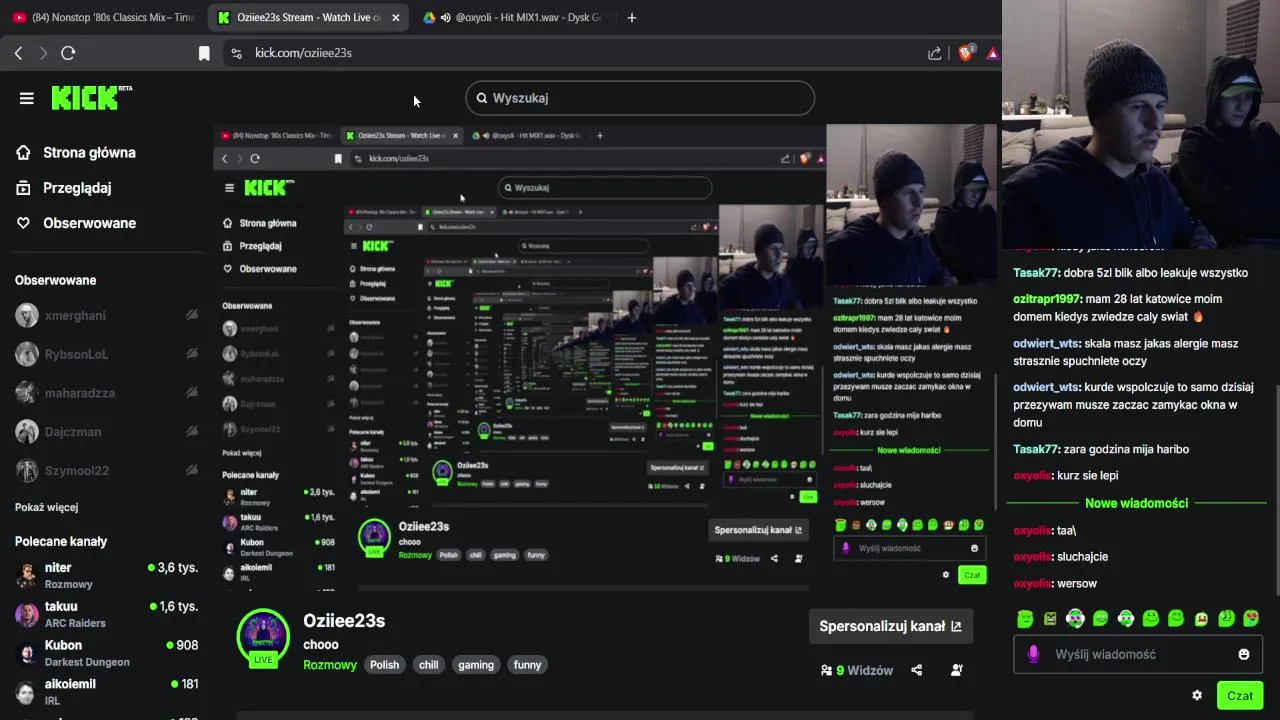Click the Polish tag
This screenshot has height=720, width=1280.
384,665
